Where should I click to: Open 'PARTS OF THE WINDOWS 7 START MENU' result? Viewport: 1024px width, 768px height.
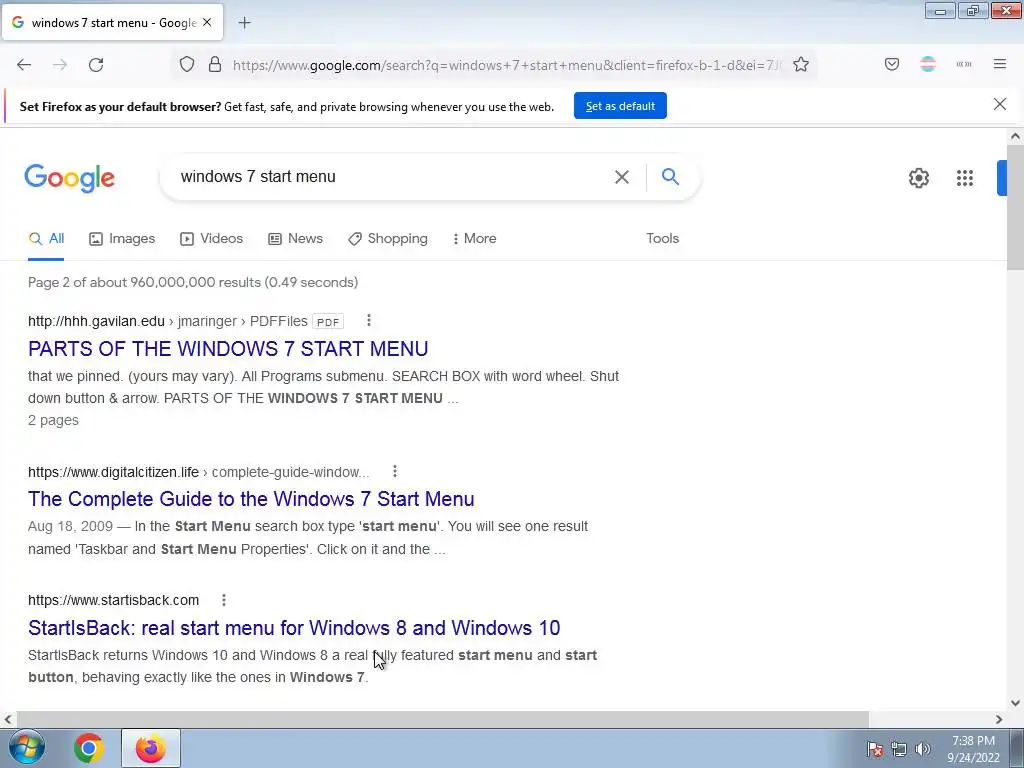228,349
